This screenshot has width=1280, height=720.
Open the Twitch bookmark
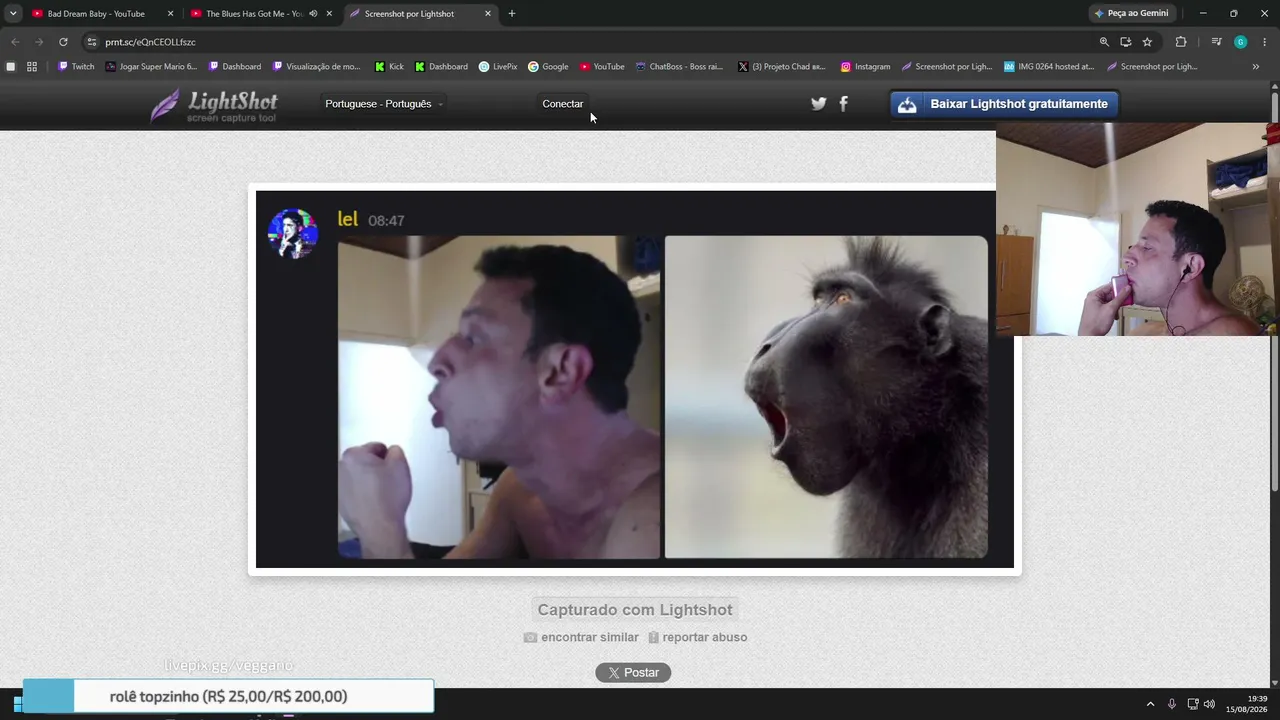tap(76, 67)
